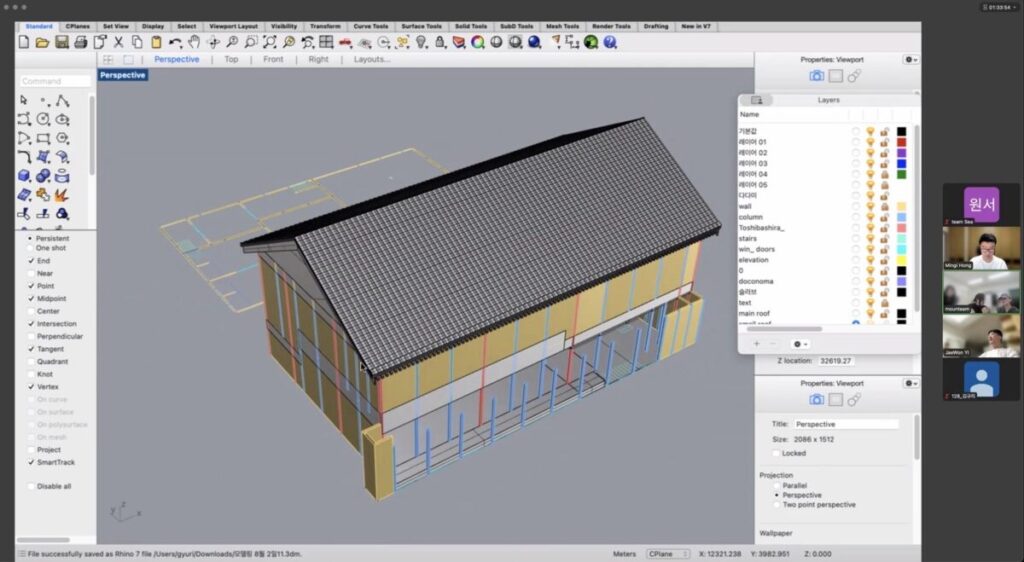This screenshot has width=1024, height=562.
Task: Open the camera viewport properties icon
Action: click(816, 76)
